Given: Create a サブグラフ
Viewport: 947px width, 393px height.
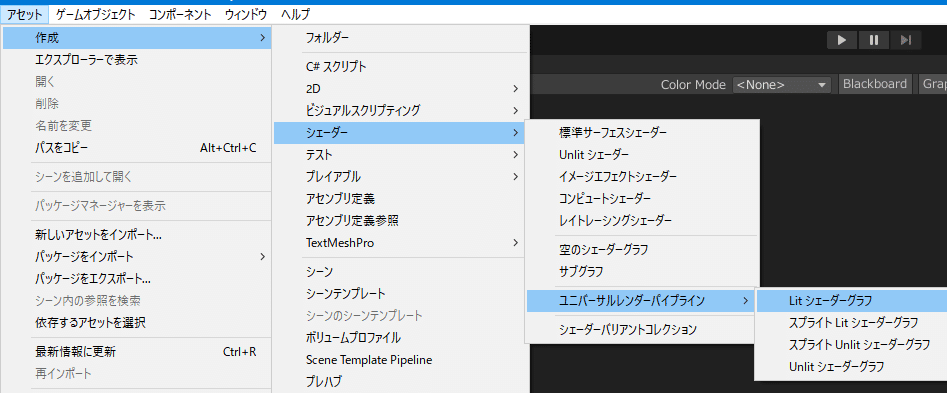Looking at the screenshot, I should pyautogui.click(x=641, y=271).
